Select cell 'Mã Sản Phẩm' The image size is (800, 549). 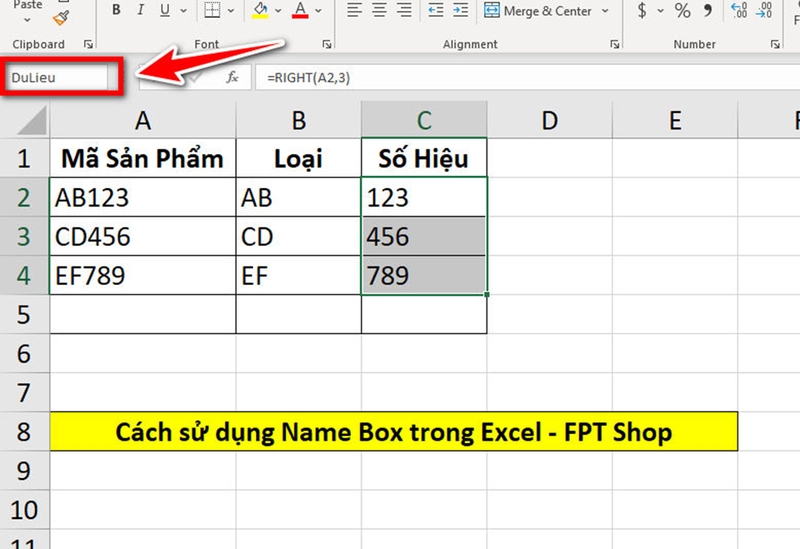click(x=143, y=158)
